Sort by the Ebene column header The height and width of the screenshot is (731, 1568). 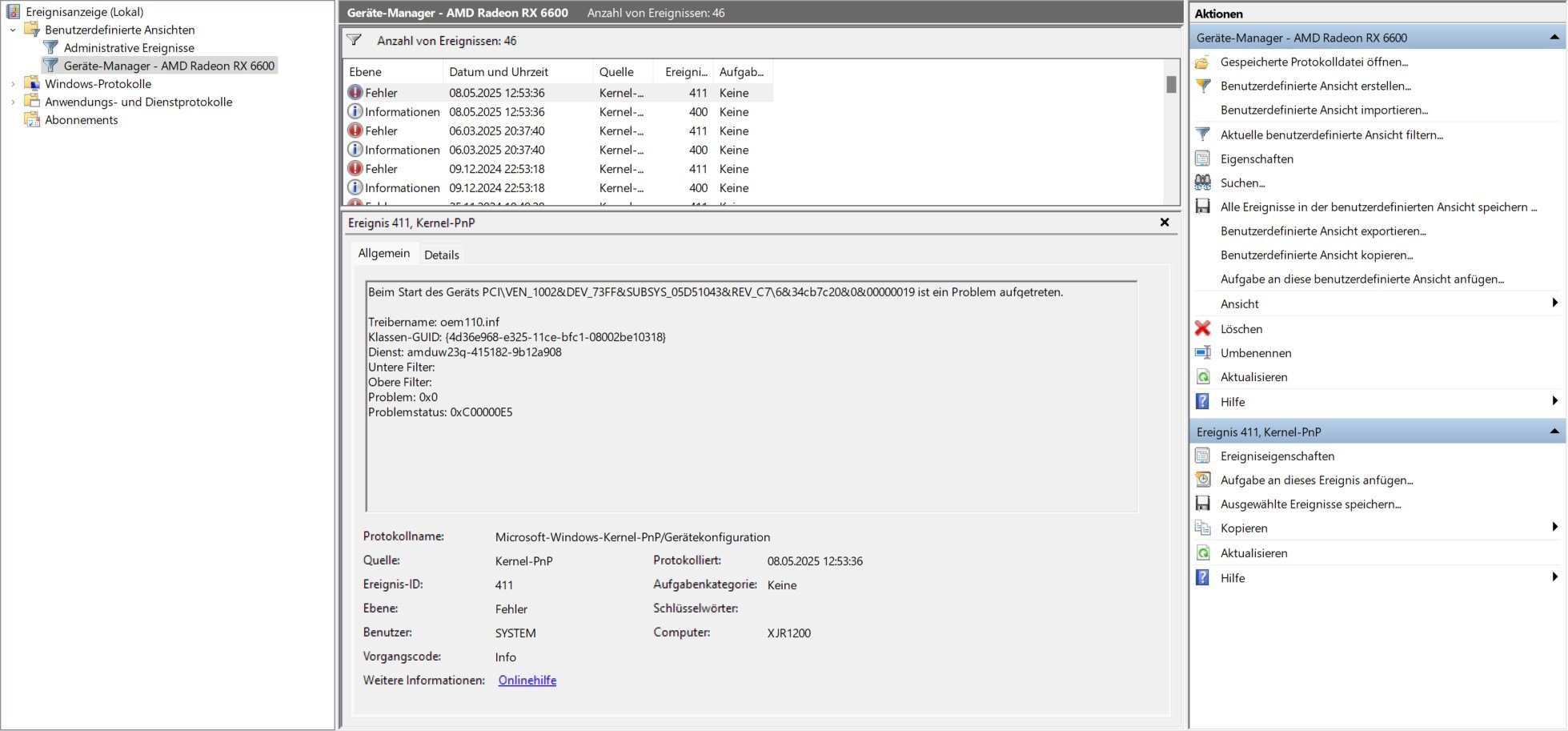pos(393,71)
